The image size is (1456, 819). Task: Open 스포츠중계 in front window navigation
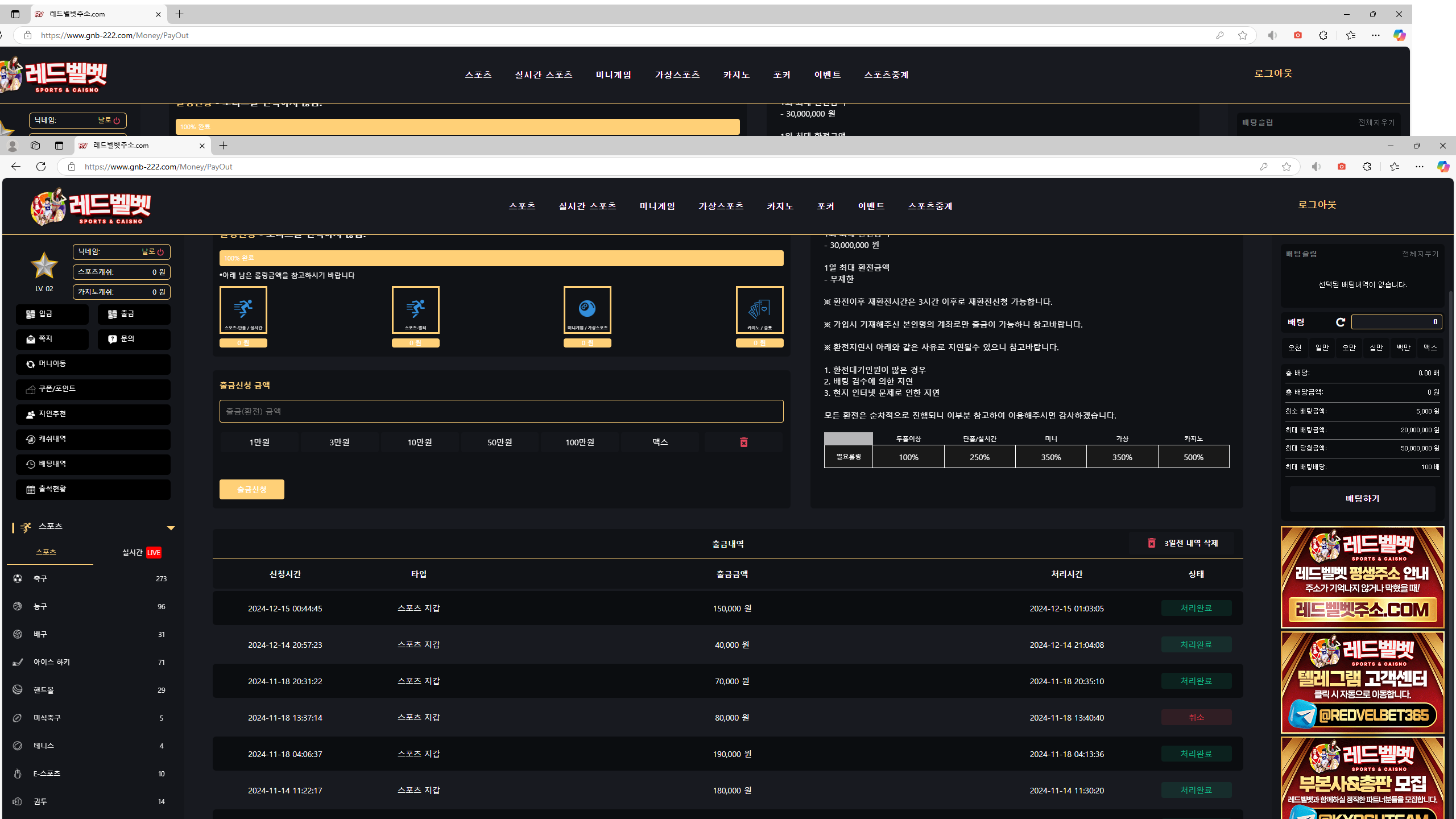930,206
